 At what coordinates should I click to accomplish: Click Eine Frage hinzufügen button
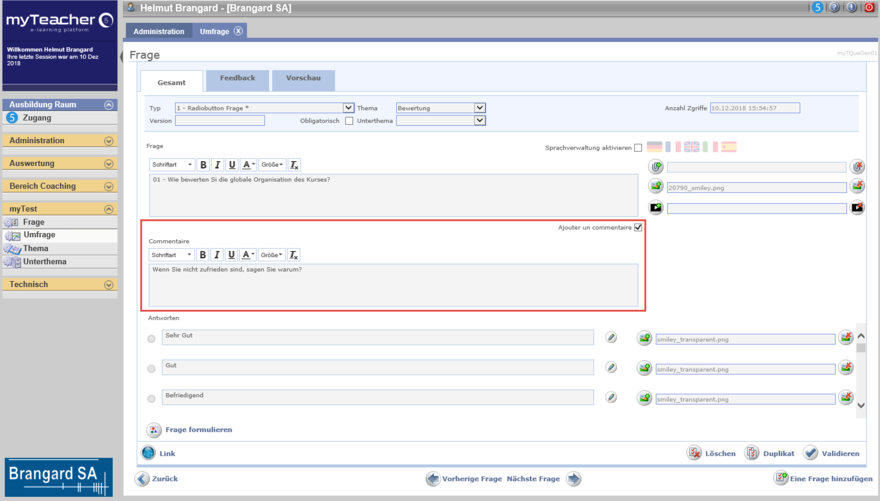816,479
